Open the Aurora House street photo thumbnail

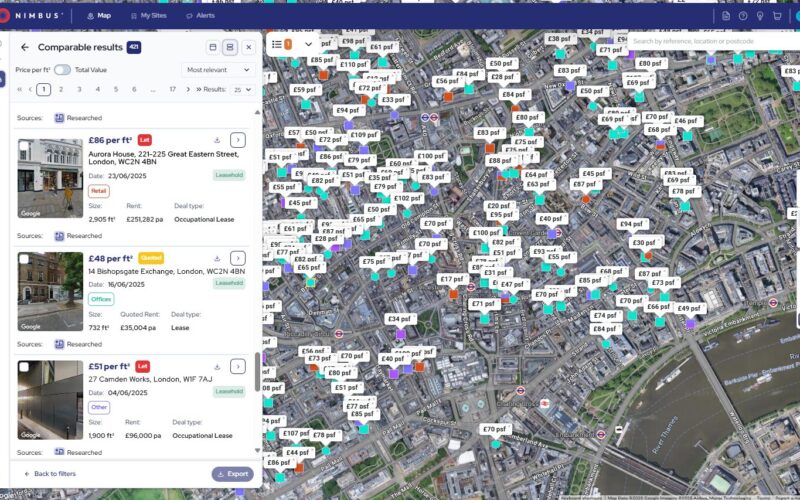point(50,179)
